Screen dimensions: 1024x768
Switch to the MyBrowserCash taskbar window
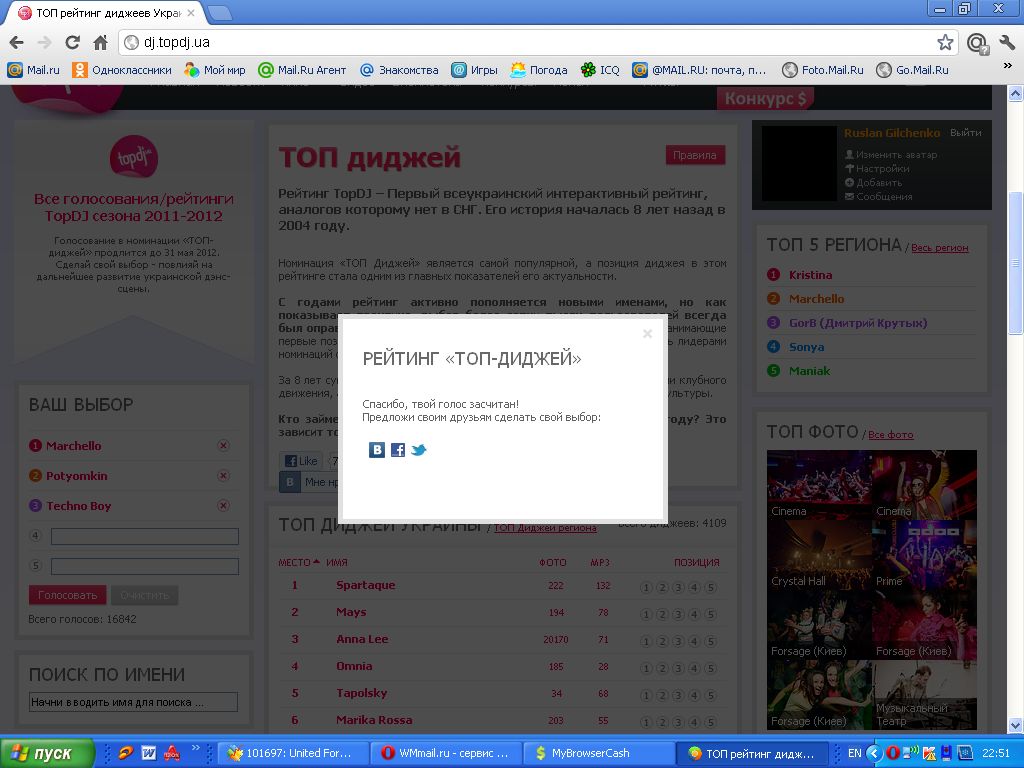pos(599,753)
